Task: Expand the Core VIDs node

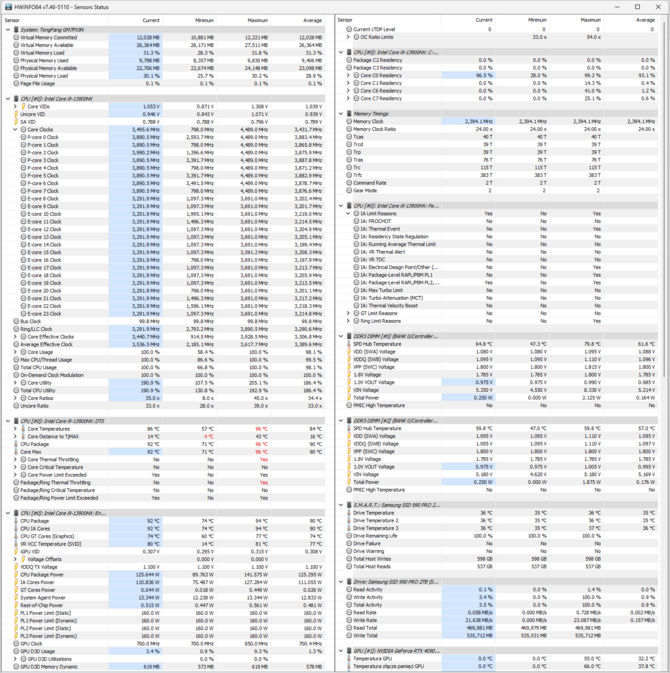Action: click(x=16, y=106)
